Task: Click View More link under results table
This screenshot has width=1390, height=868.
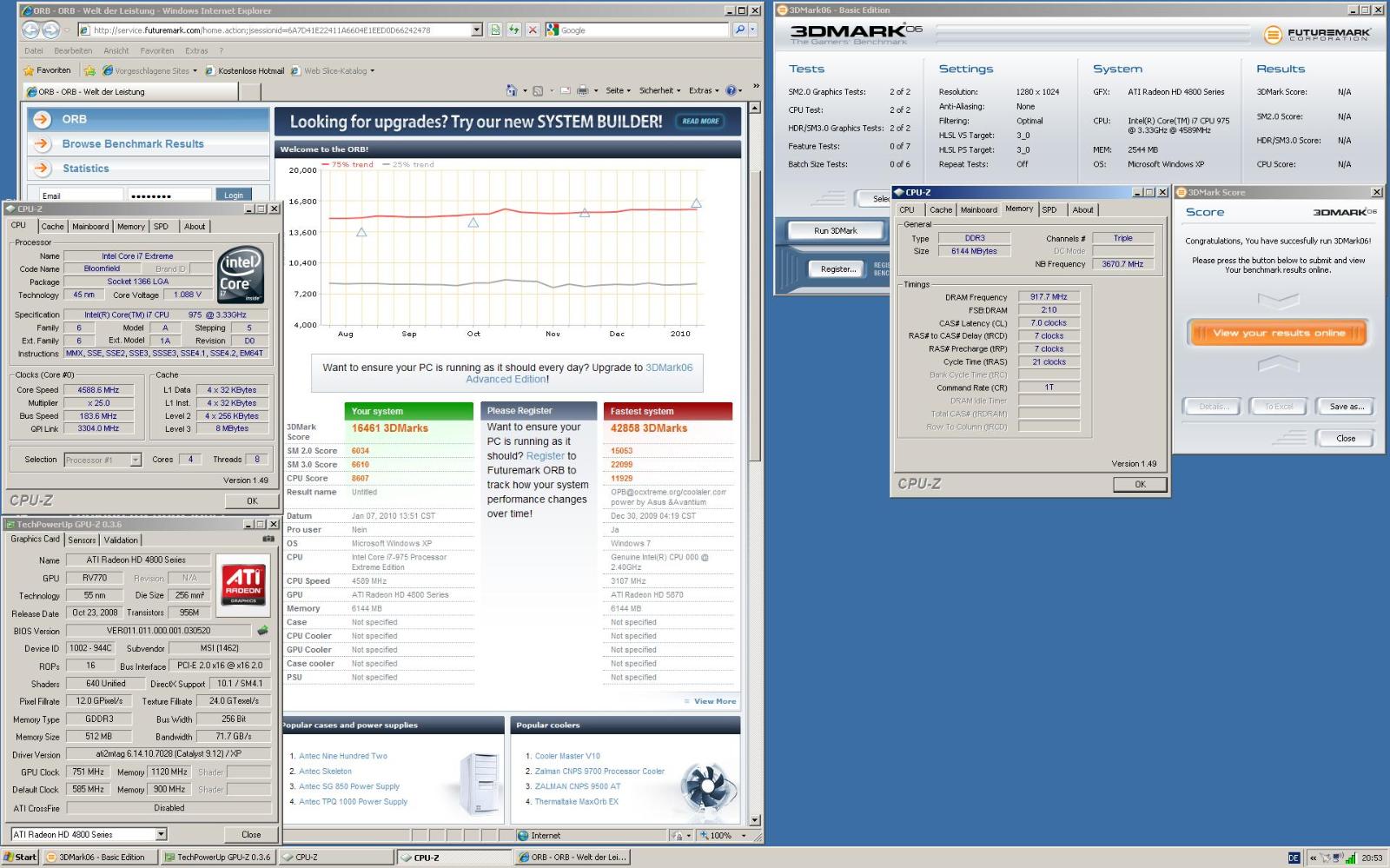Action: tap(714, 701)
